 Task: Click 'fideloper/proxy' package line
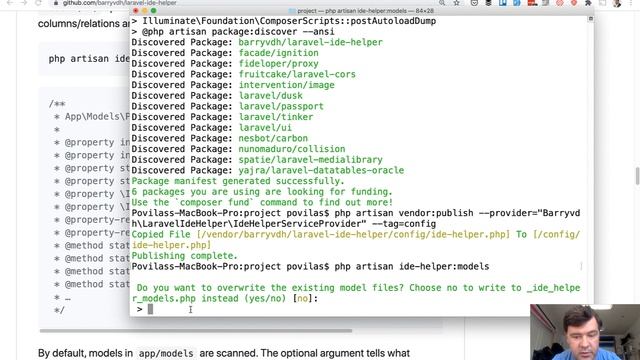278,64
